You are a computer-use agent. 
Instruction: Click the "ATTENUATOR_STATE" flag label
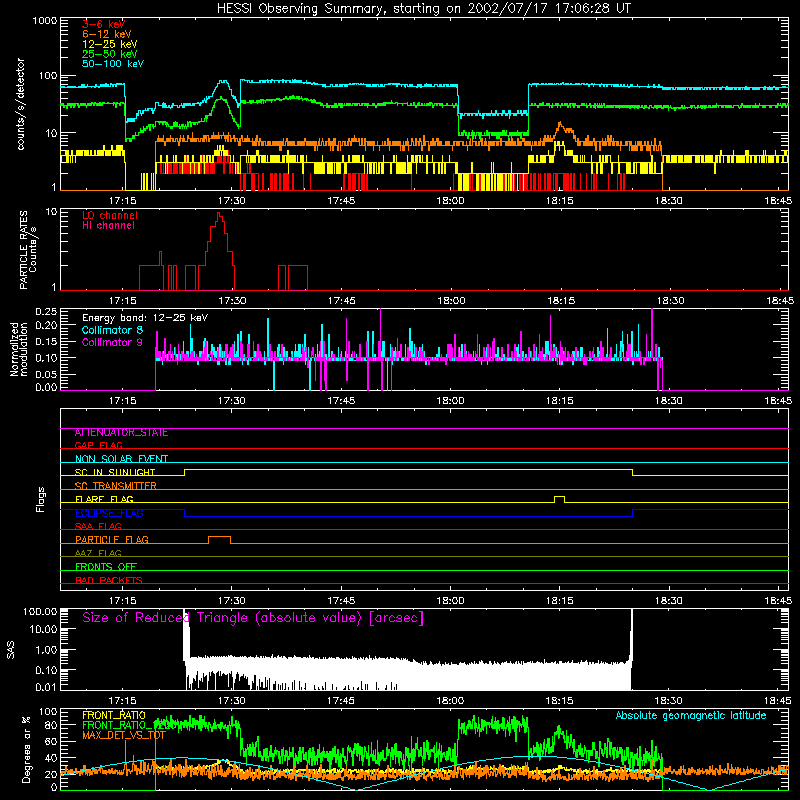[x=121, y=433]
